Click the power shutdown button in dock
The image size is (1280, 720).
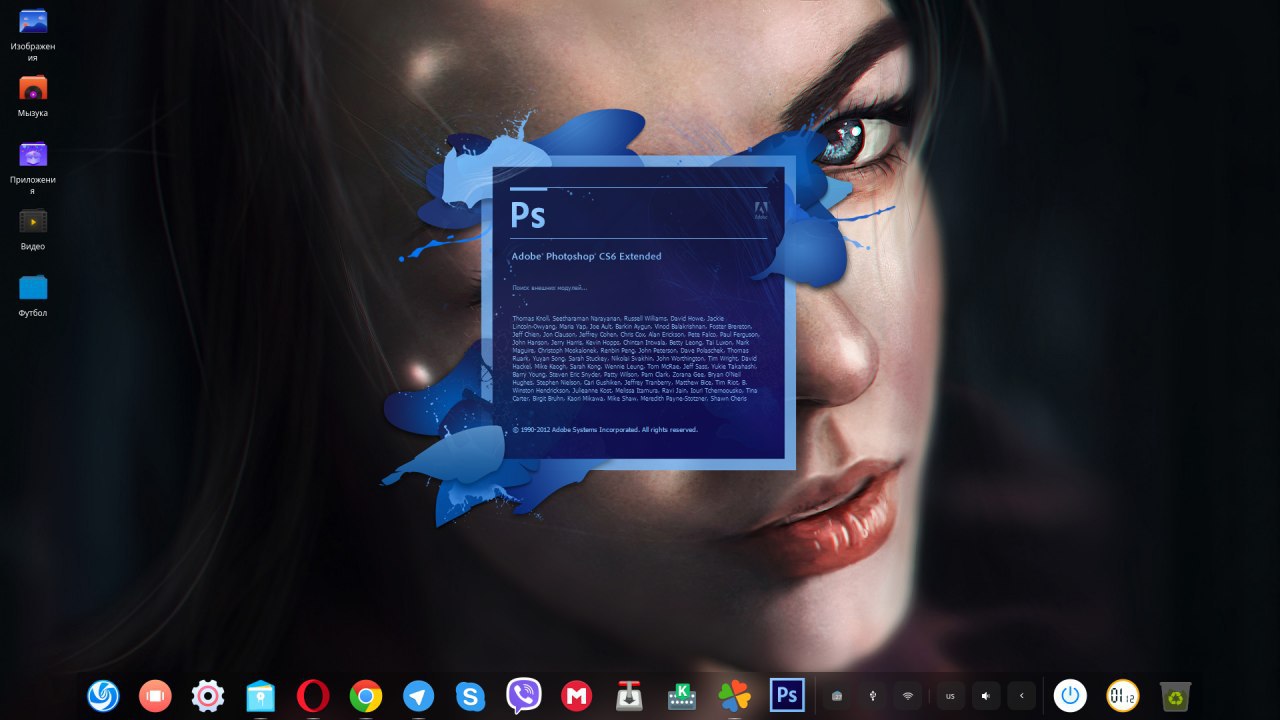1070,695
